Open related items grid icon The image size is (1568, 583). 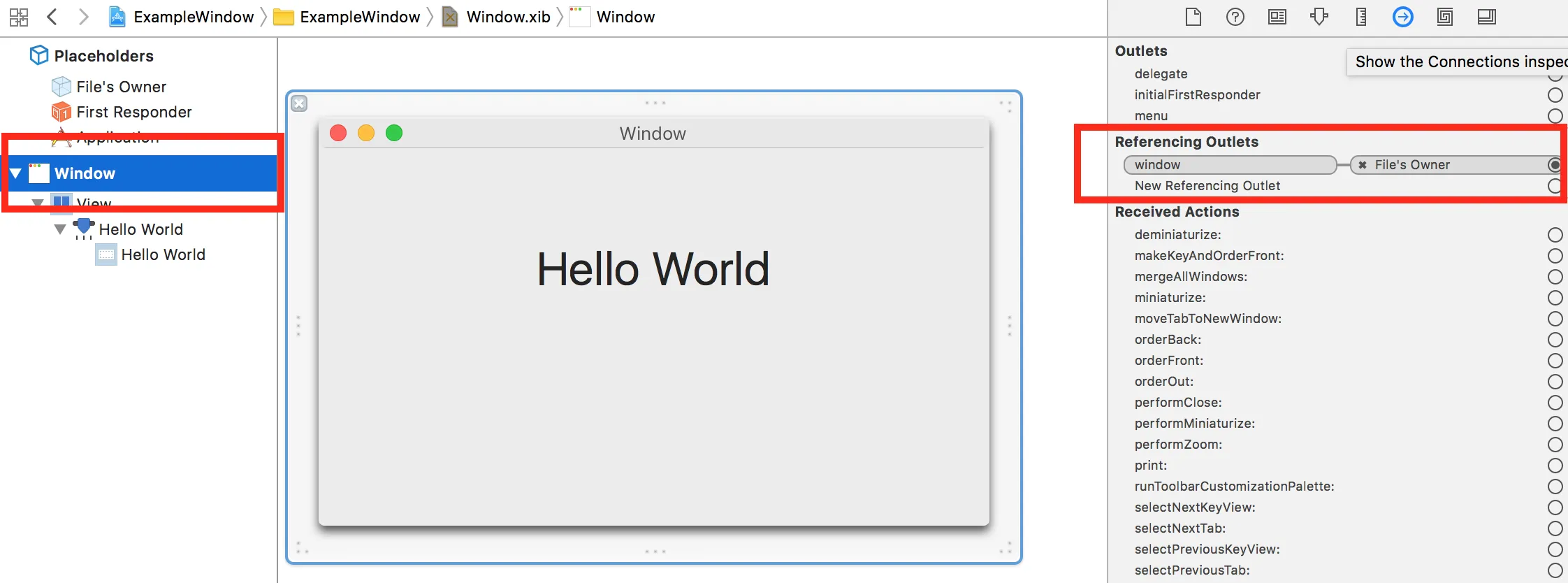[19, 17]
